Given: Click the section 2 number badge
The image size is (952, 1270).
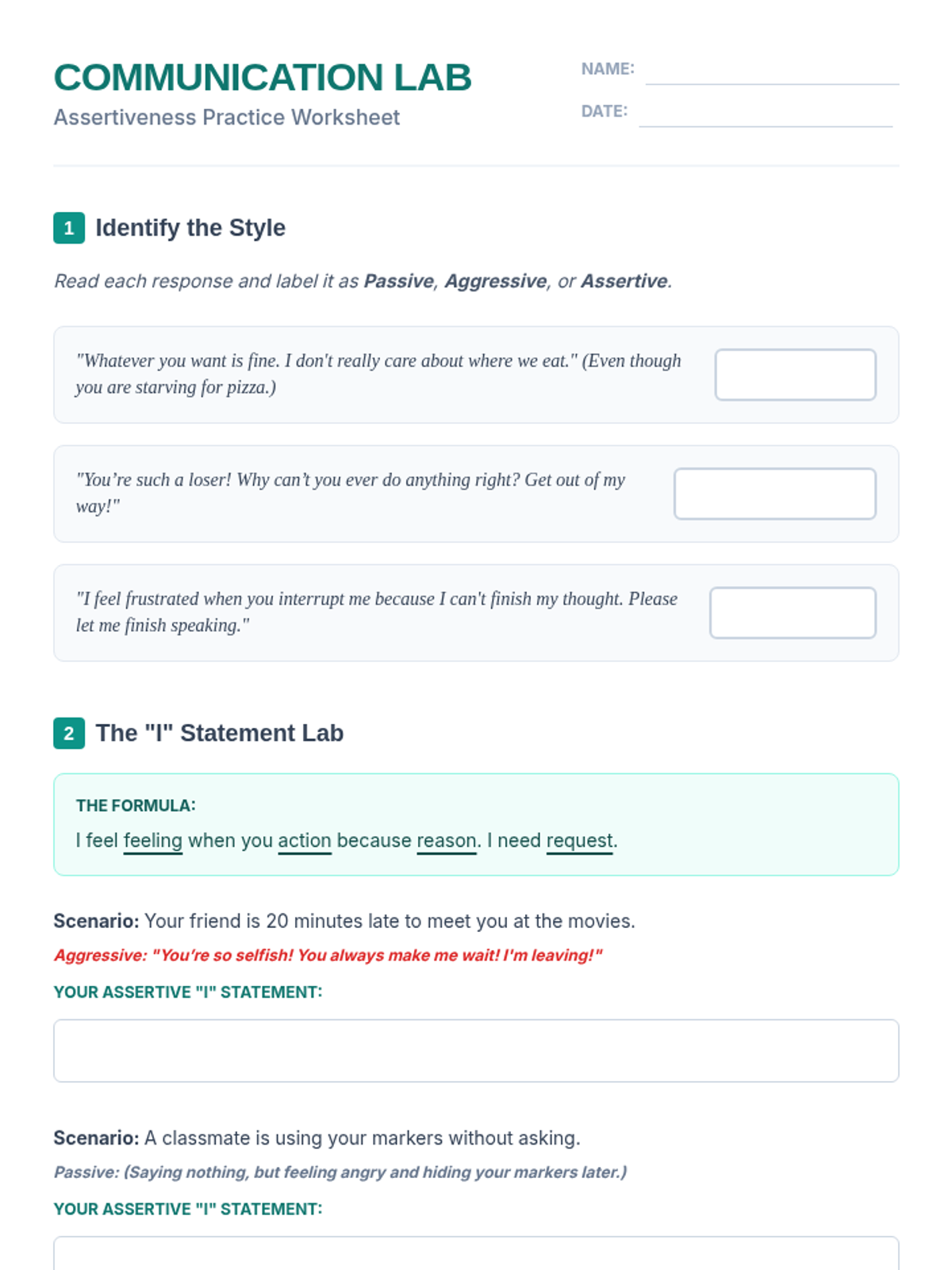Looking at the screenshot, I should [69, 733].
